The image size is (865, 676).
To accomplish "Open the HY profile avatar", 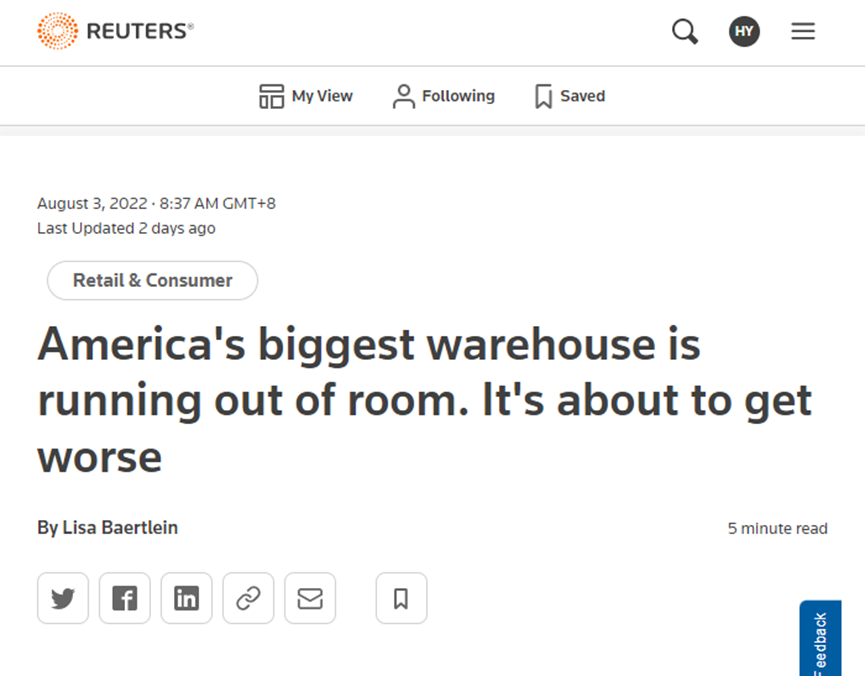I will 744,31.
